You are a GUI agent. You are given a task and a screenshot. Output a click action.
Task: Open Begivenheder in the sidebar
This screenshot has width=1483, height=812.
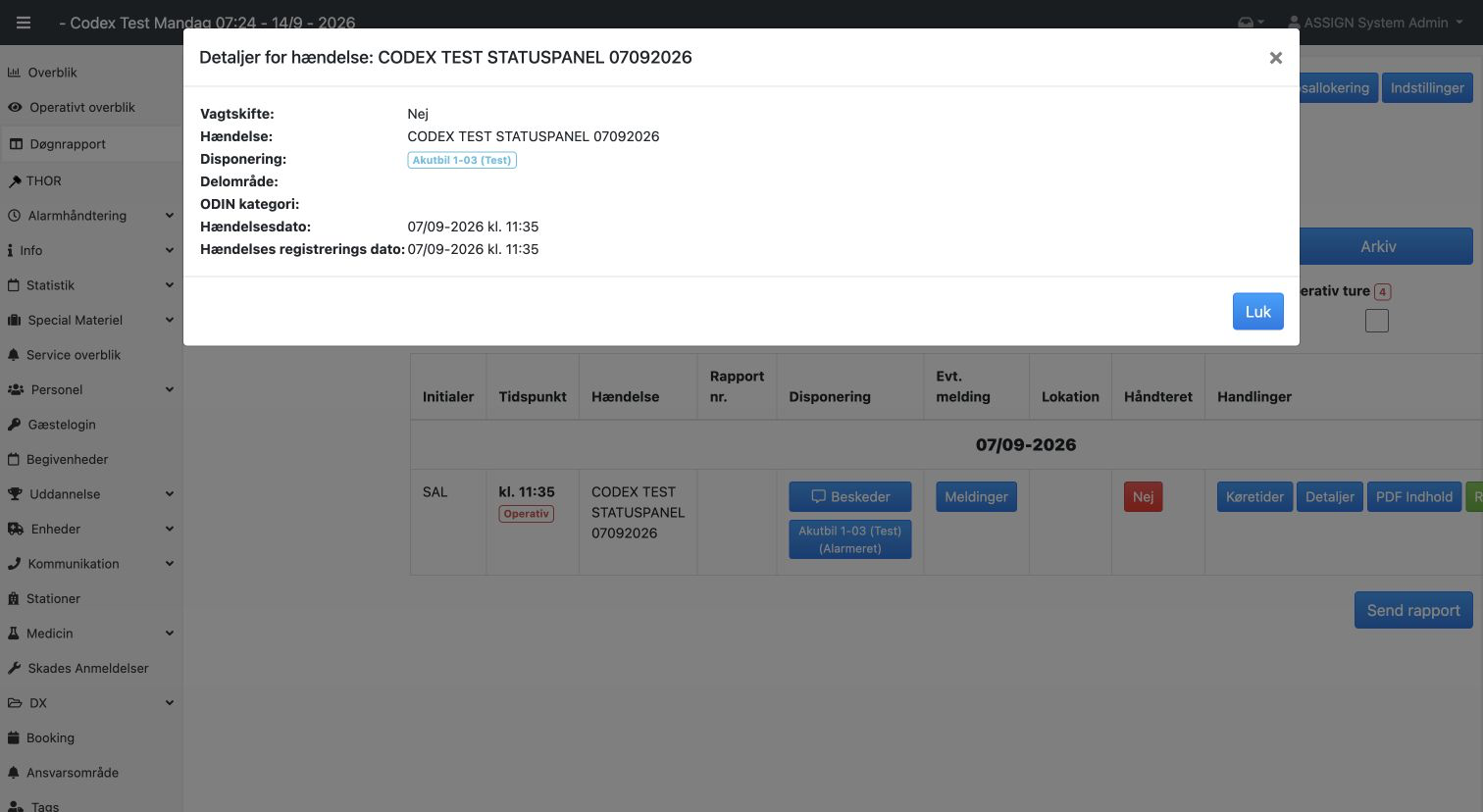68,460
